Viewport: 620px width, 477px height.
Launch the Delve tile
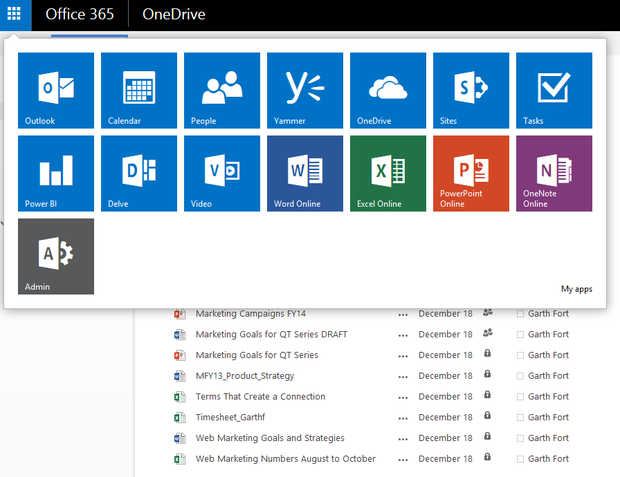click(139, 174)
